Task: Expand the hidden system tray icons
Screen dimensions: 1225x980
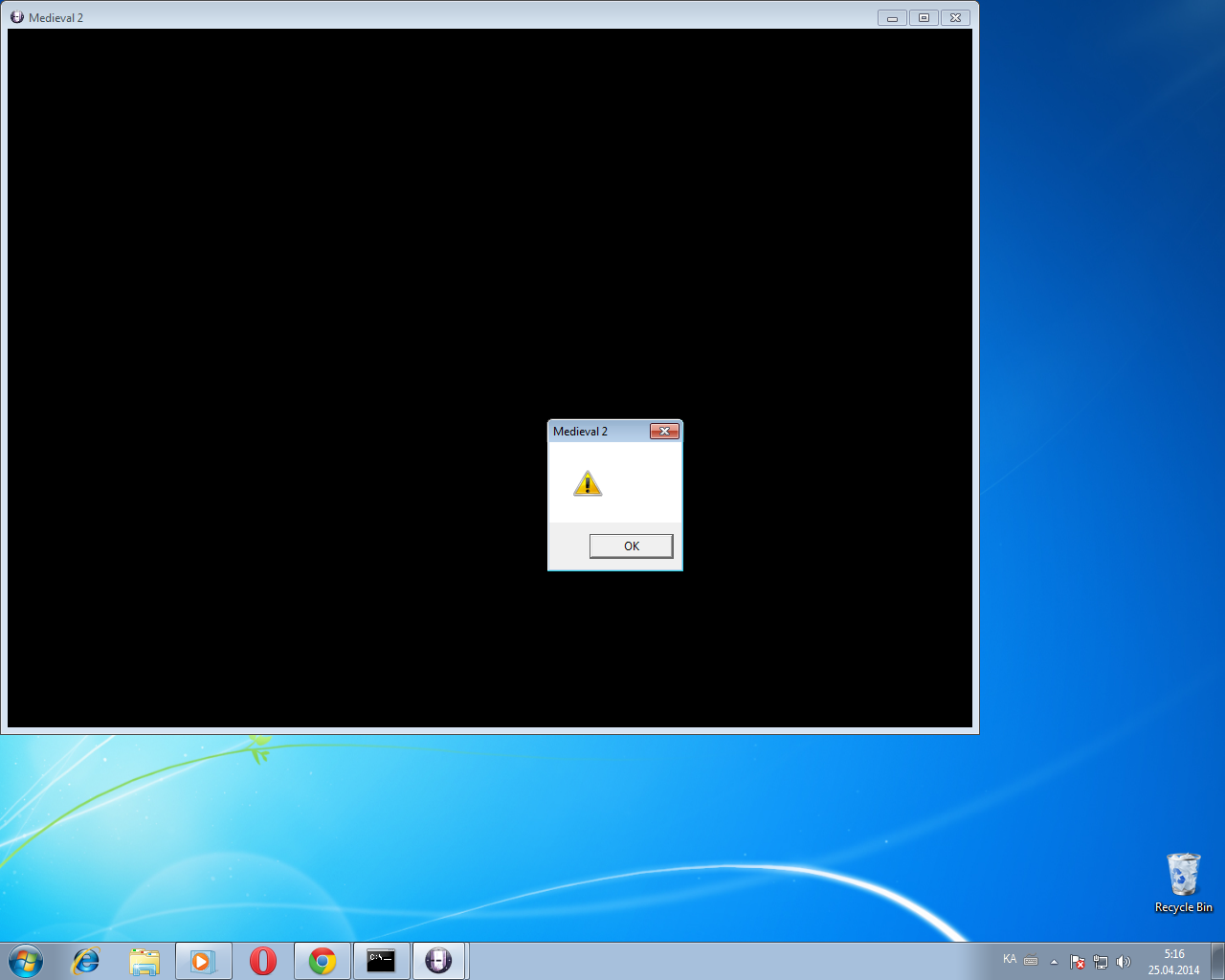Action: (1054, 962)
